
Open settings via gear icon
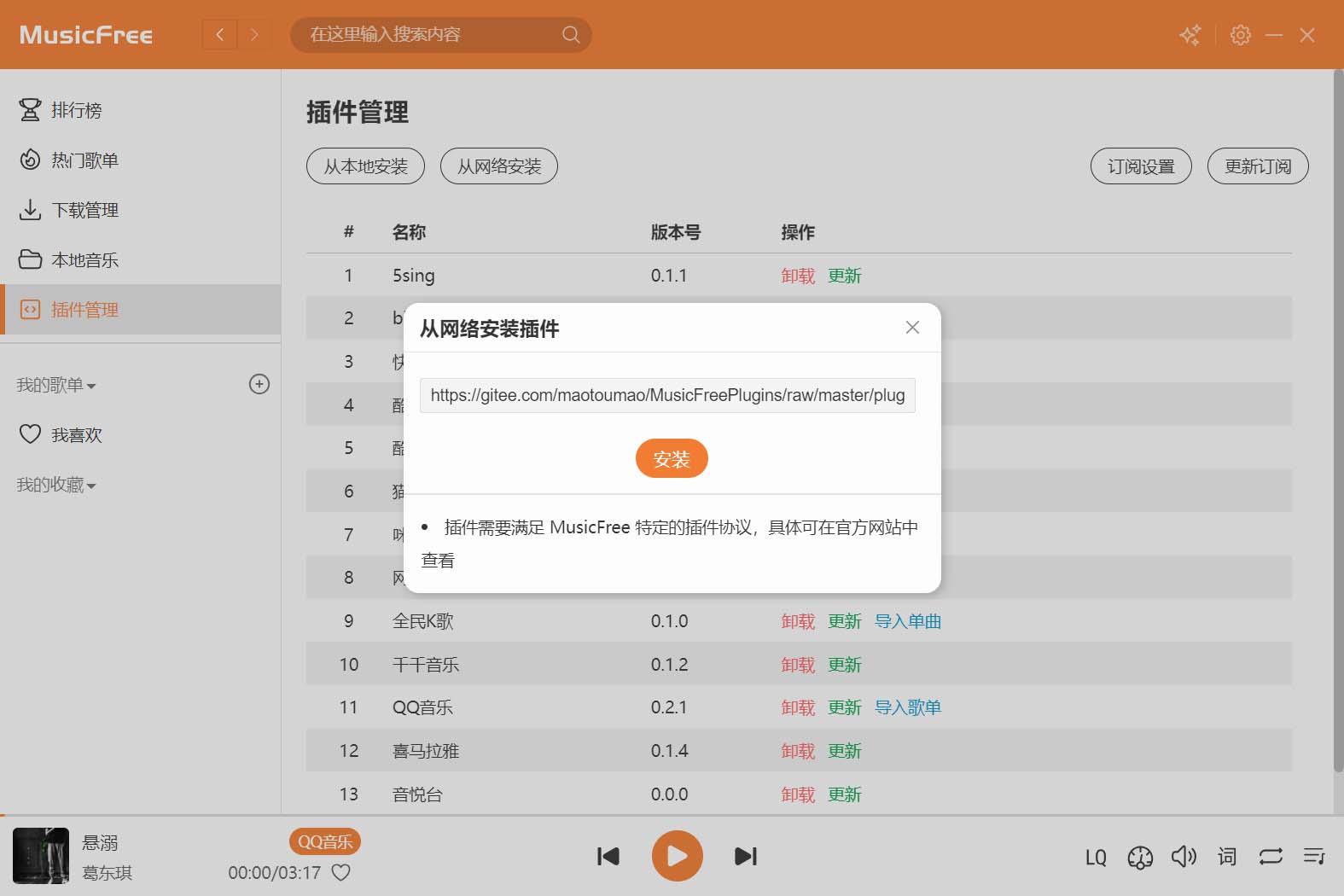pos(1240,34)
